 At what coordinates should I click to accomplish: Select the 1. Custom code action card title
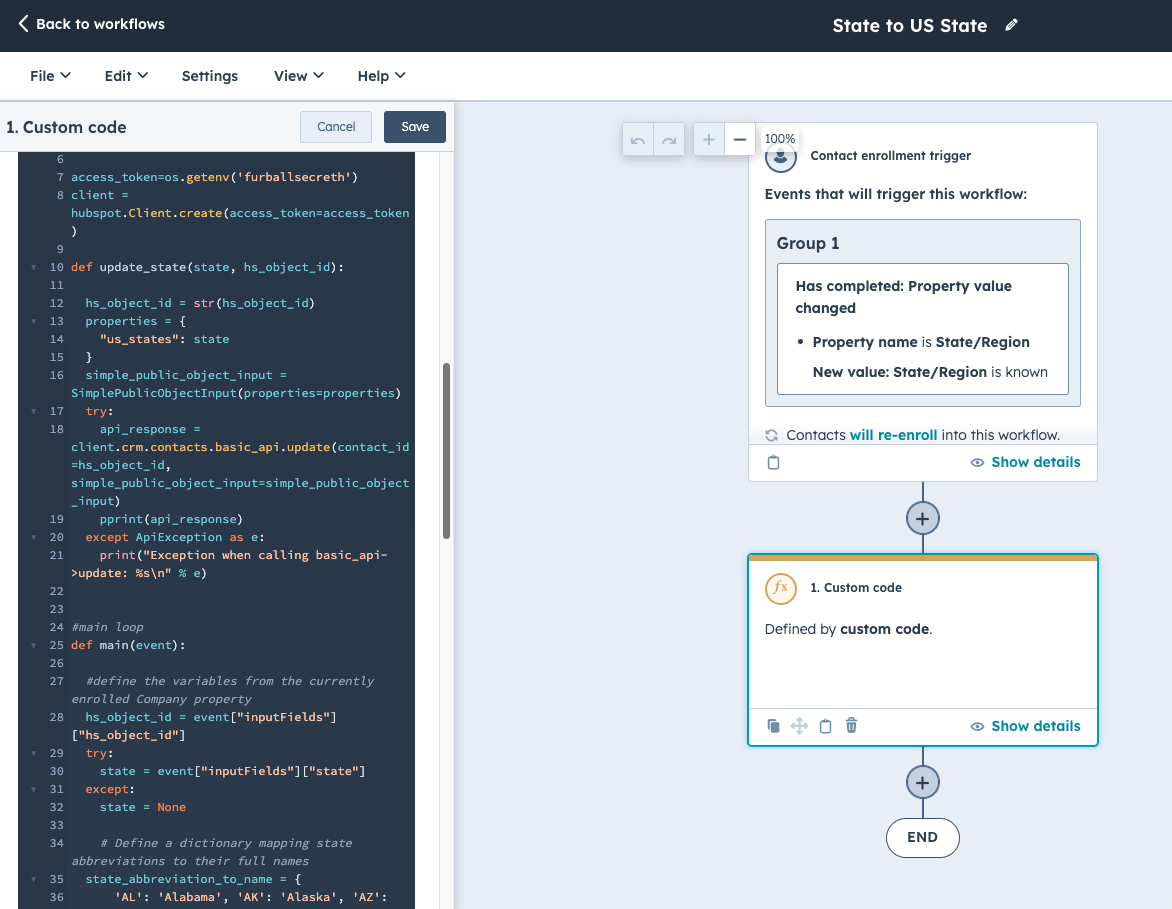point(856,588)
